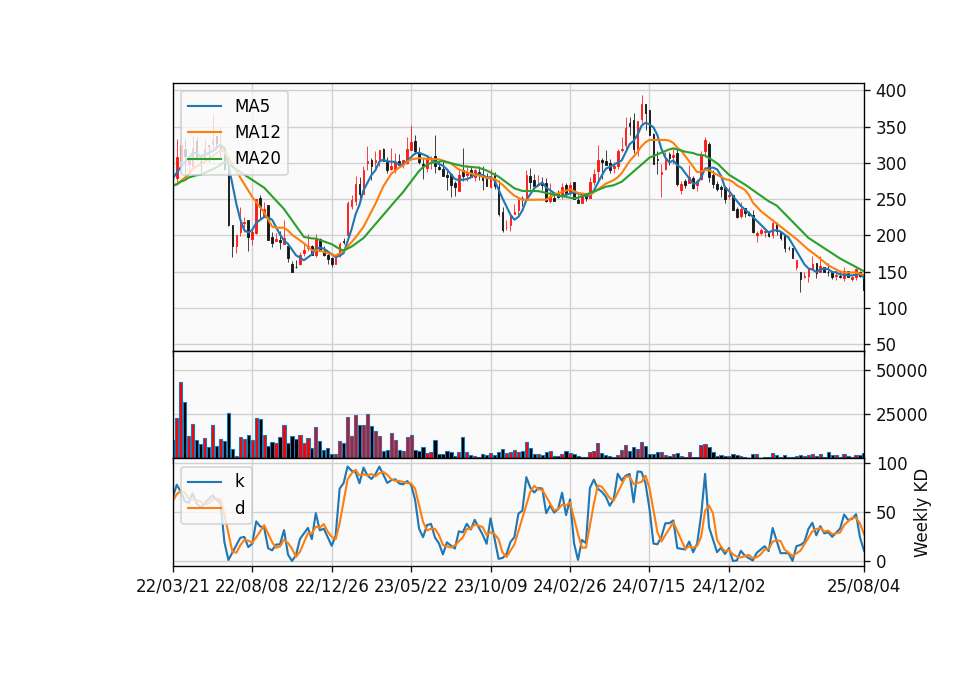Click the 24/12/02 date label
Screen dimensions: 960x690
(x=729, y=586)
